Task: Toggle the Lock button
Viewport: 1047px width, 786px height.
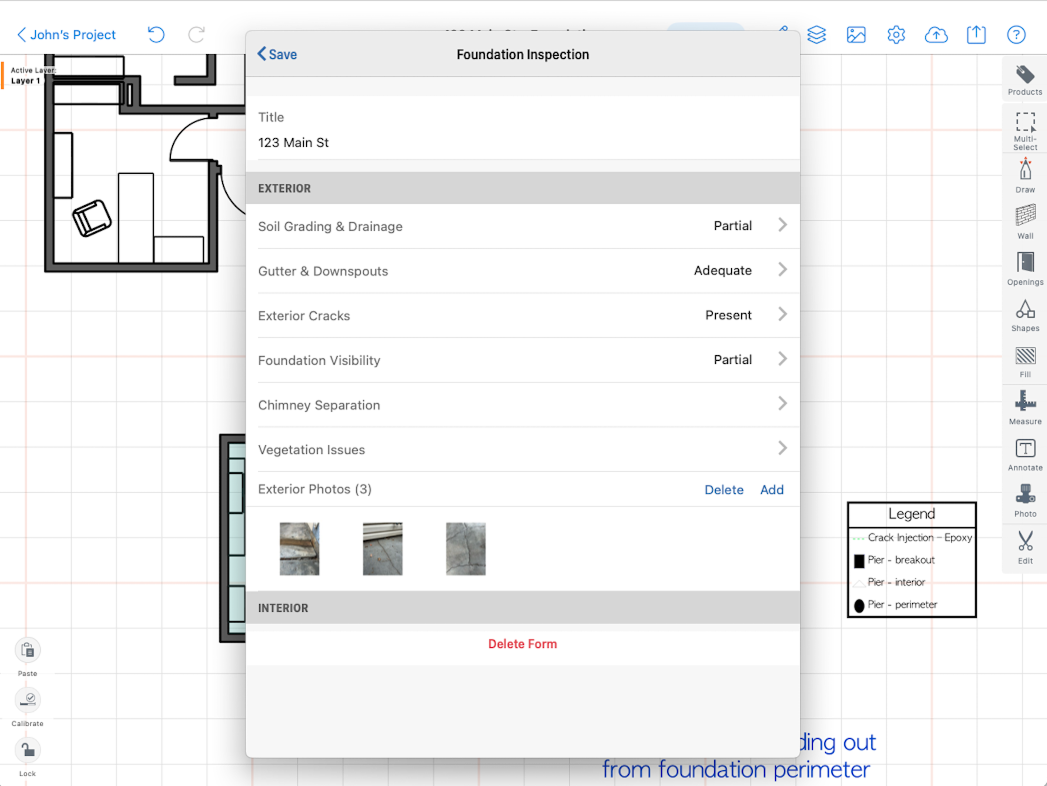Action: tap(27, 757)
